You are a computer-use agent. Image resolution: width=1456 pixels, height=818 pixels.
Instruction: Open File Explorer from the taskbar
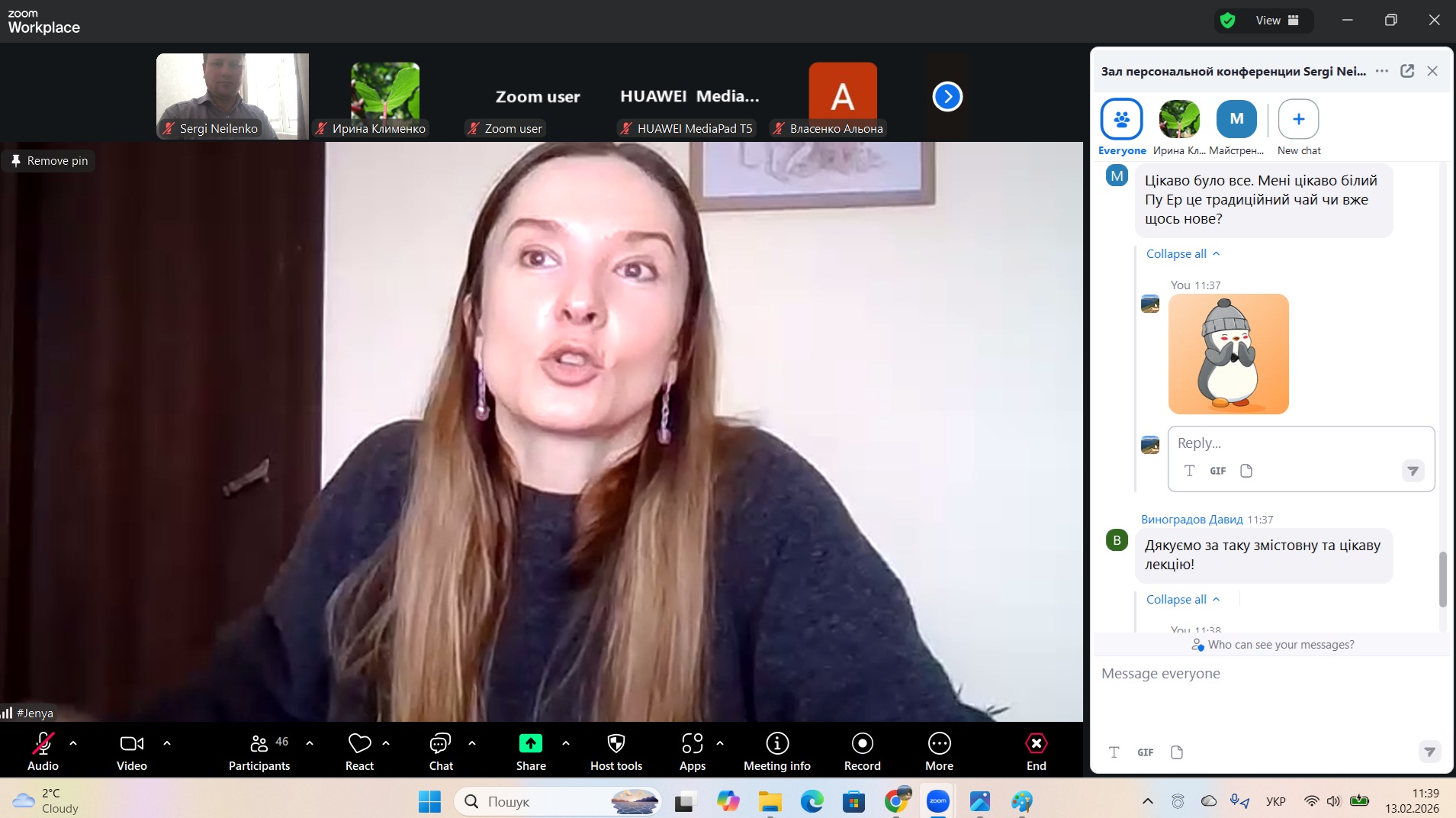point(770,801)
